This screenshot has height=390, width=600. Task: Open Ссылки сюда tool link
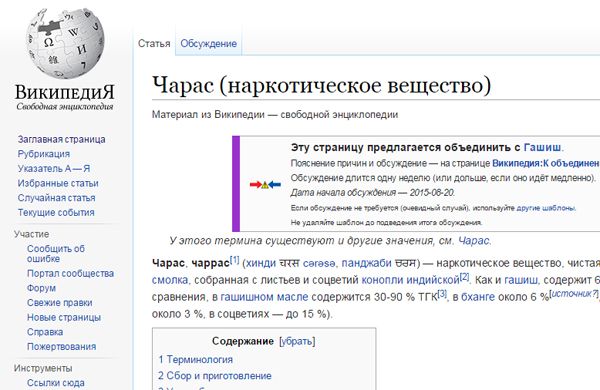[x=56, y=383]
